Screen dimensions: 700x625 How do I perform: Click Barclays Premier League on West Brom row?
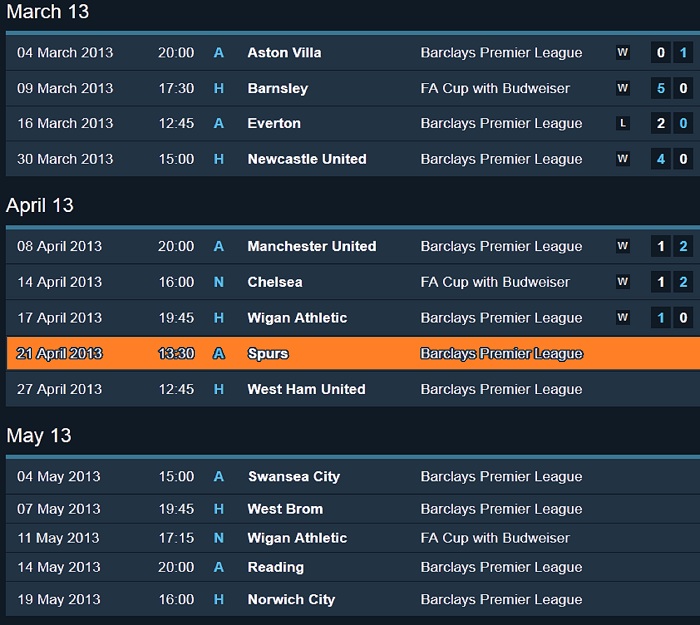click(501, 509)
